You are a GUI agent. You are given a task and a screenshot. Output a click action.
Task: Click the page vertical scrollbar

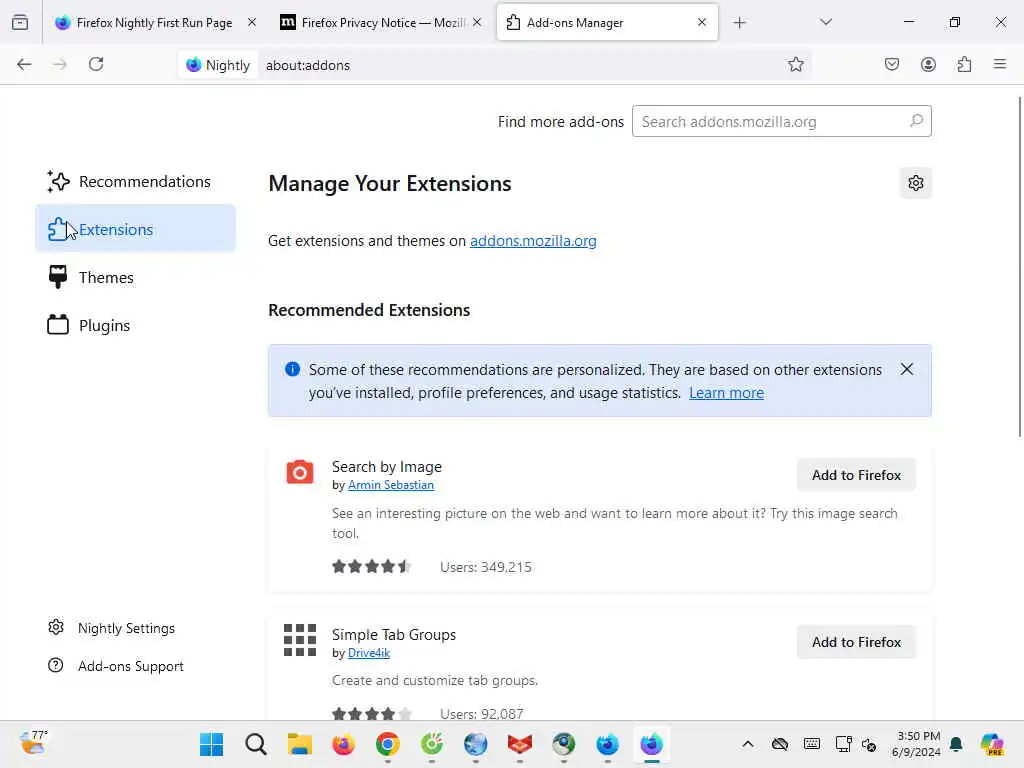coord(1019,268)
